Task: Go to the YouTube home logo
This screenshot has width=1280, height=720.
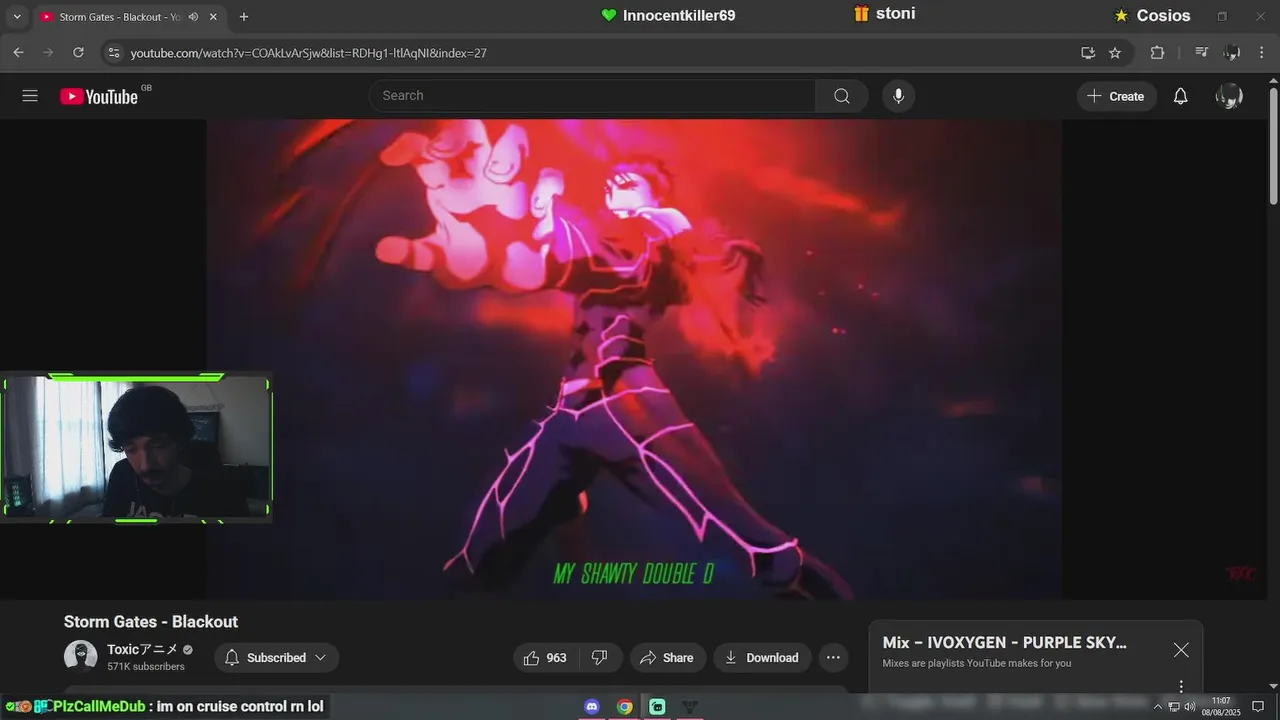Action: pyautogui.click(x=99, y=96)
